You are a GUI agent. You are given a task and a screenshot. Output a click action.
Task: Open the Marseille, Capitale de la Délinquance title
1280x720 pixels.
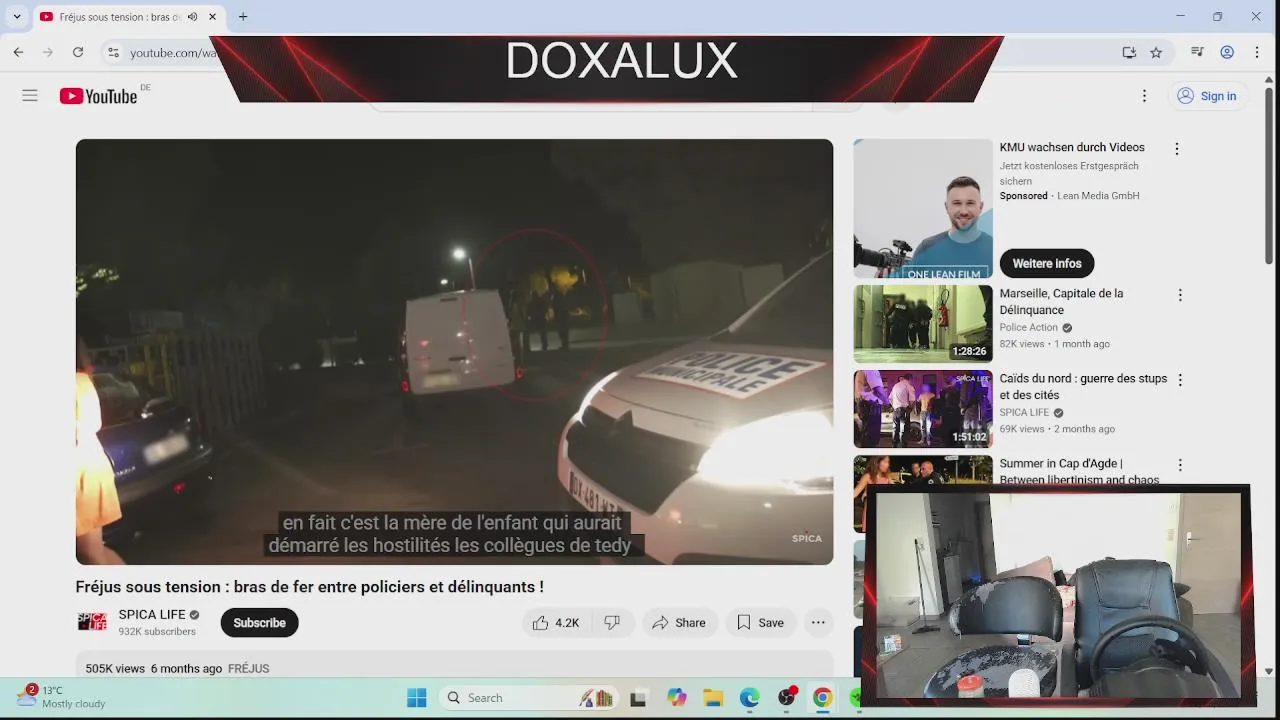pos(1061,302)
